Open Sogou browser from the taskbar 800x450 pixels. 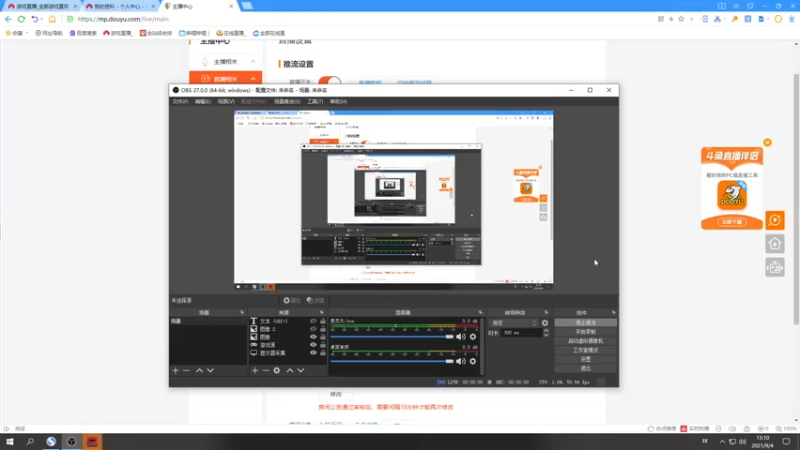[51, 442]
